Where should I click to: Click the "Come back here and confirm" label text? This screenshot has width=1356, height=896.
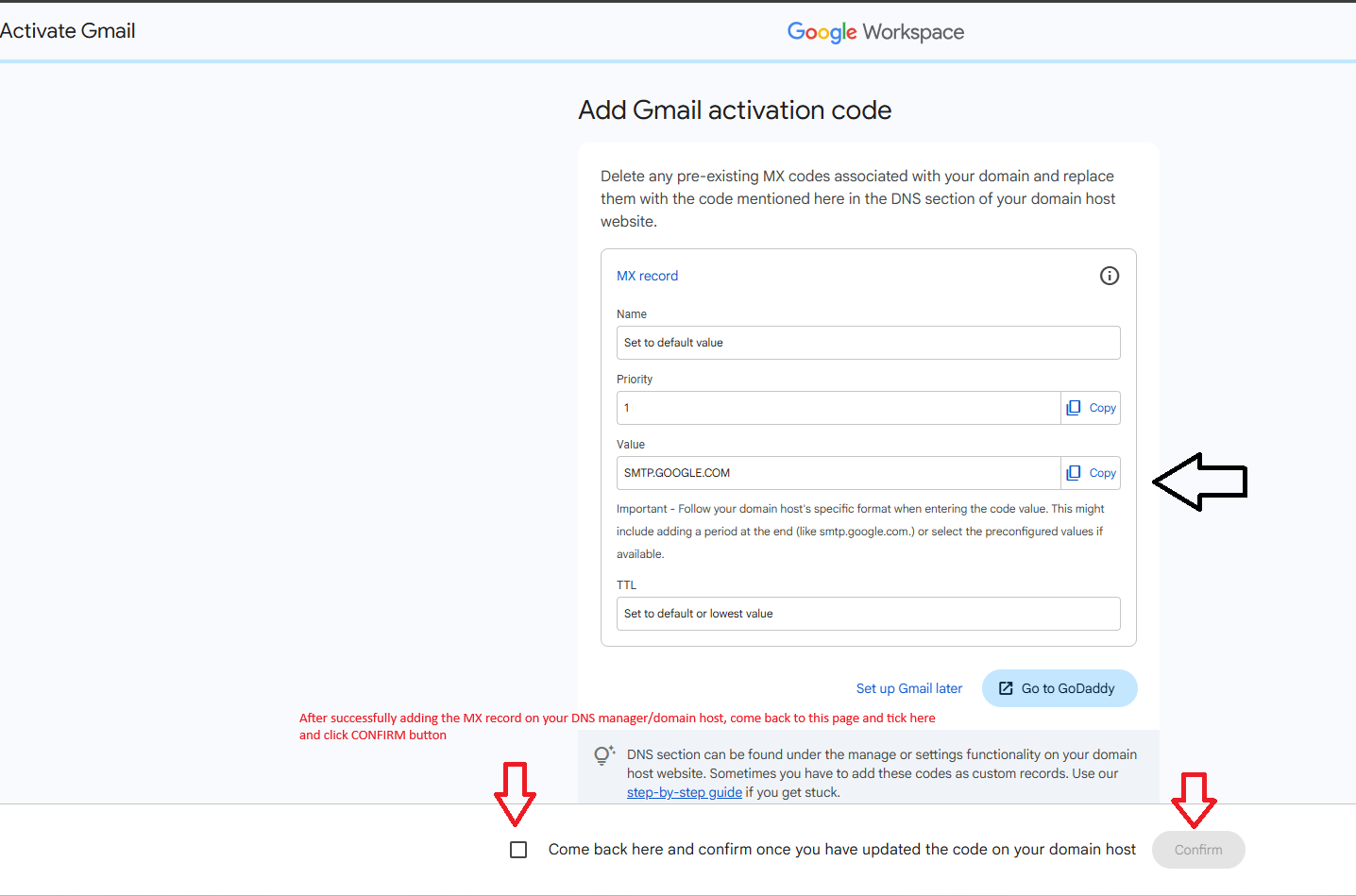click(x=841, y=850)
